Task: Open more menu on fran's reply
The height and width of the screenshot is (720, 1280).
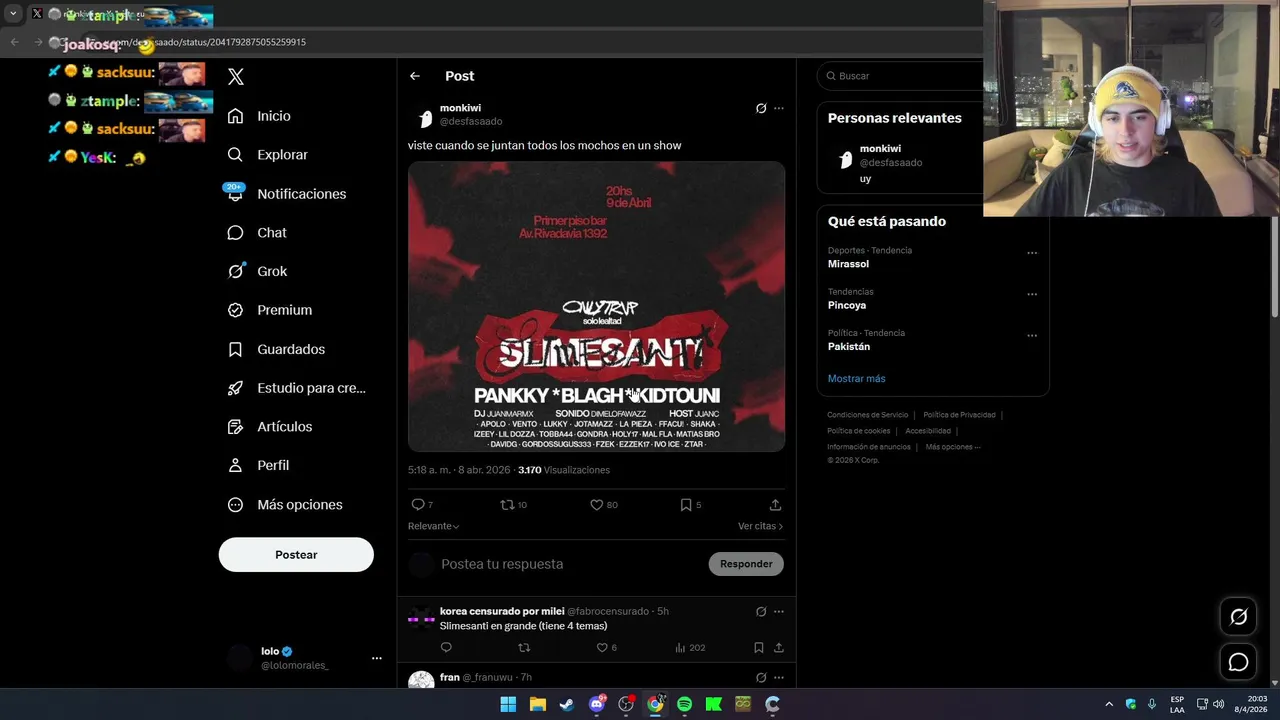Action: pos(779,677)
